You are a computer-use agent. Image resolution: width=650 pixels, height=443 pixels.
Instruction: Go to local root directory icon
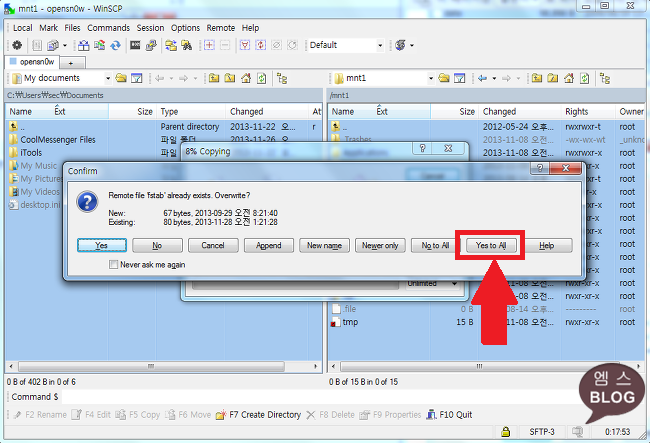[230, 78]
